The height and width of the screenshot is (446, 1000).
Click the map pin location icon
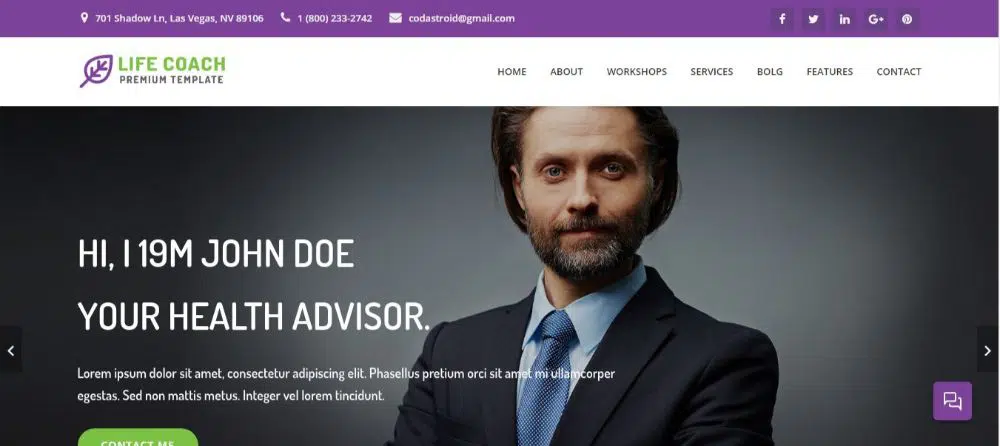[84, 18]
